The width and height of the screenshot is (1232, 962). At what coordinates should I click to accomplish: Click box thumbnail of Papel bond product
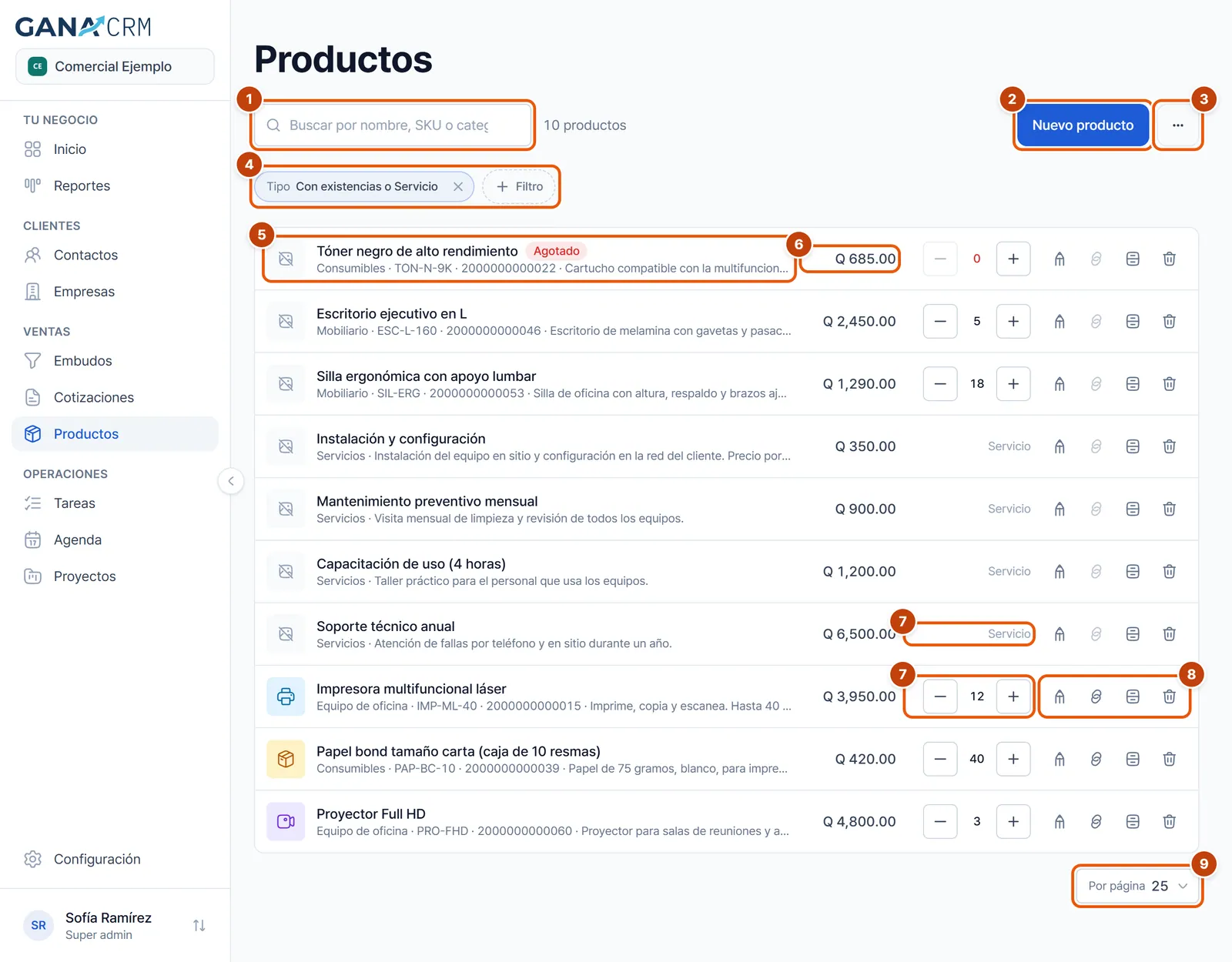pos(286,759)
